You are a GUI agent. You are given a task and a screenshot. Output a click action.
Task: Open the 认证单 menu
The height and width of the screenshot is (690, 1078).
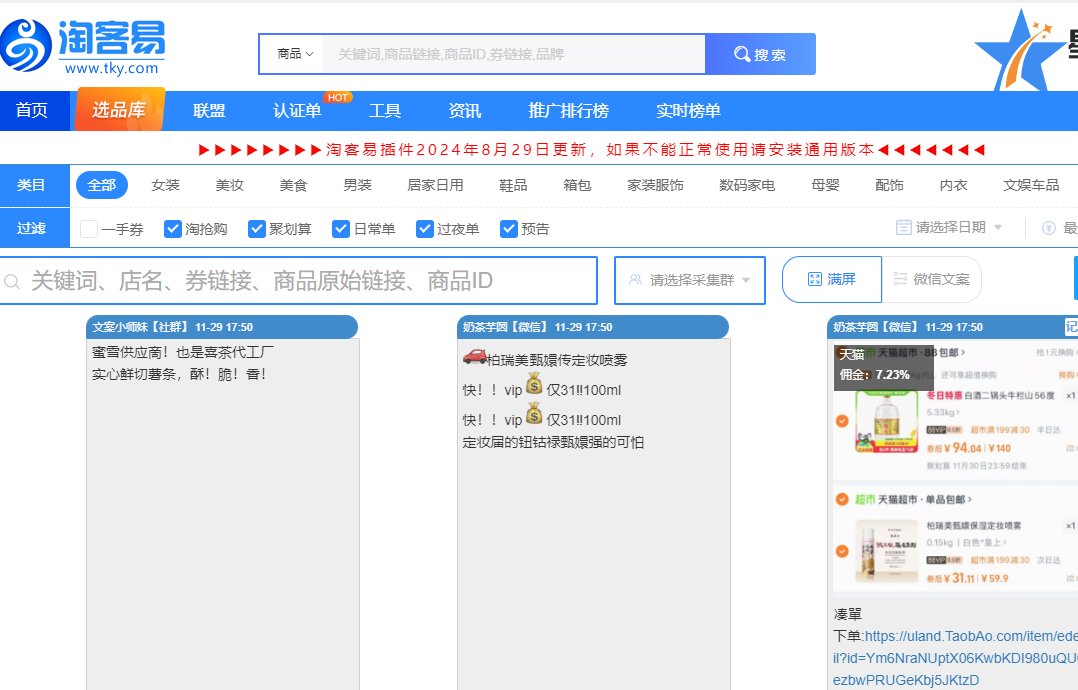click(297, 111)
